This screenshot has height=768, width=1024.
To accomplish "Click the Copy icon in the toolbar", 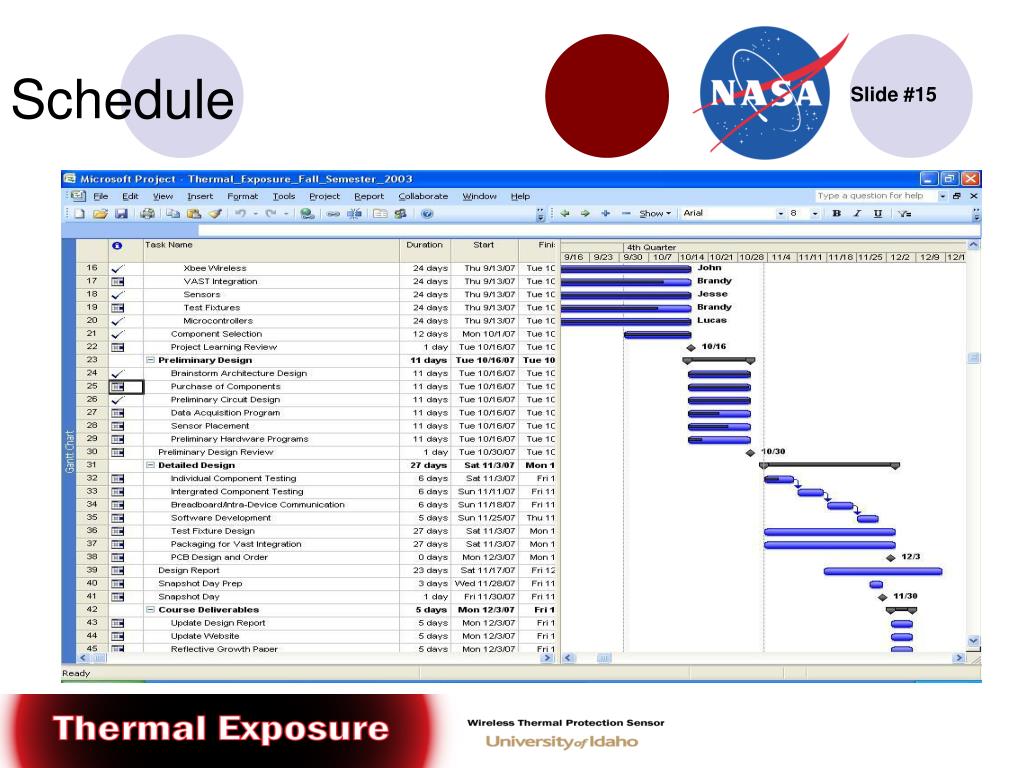I will 172,214.
